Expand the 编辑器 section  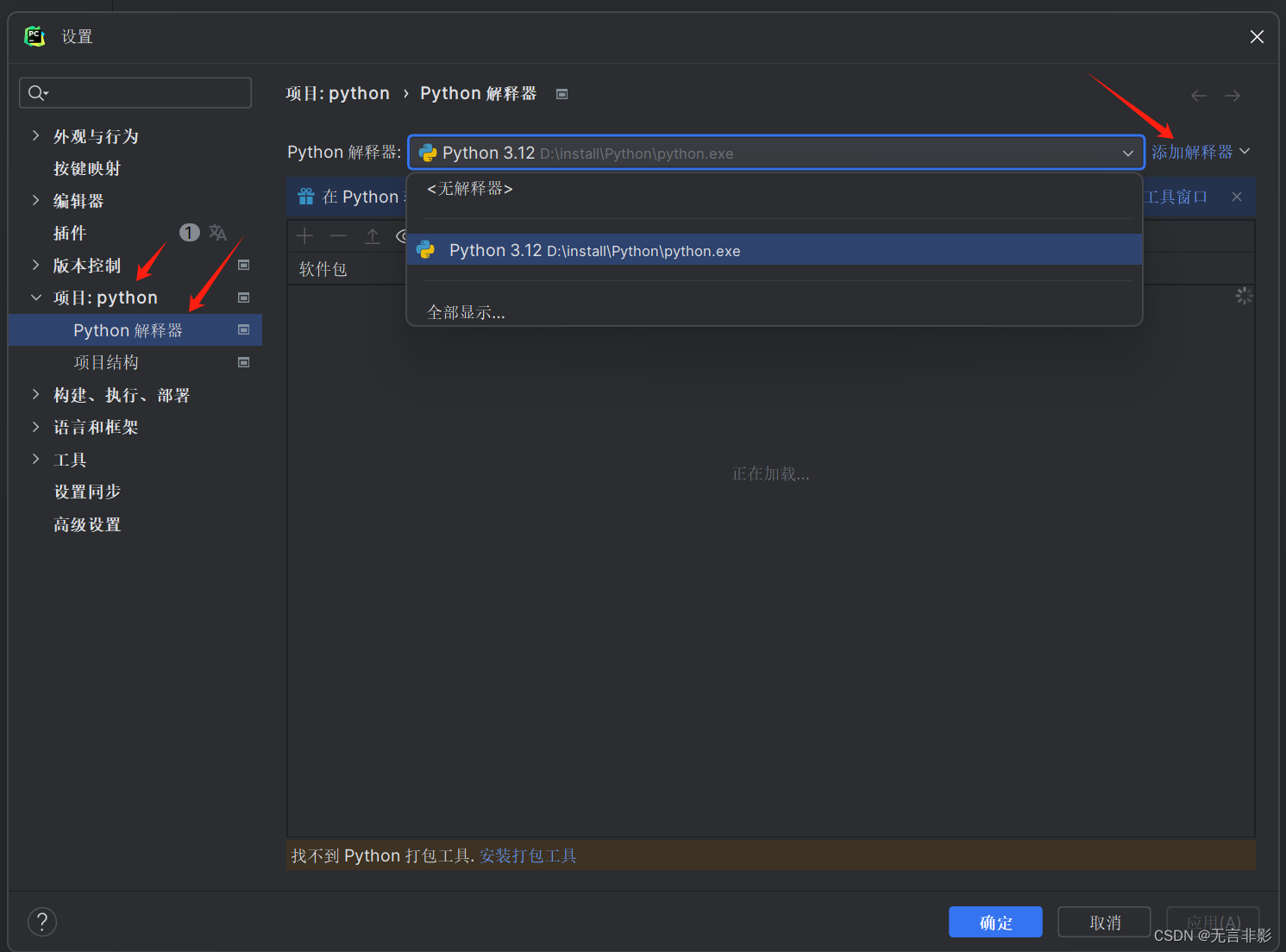tap(35, 200)
